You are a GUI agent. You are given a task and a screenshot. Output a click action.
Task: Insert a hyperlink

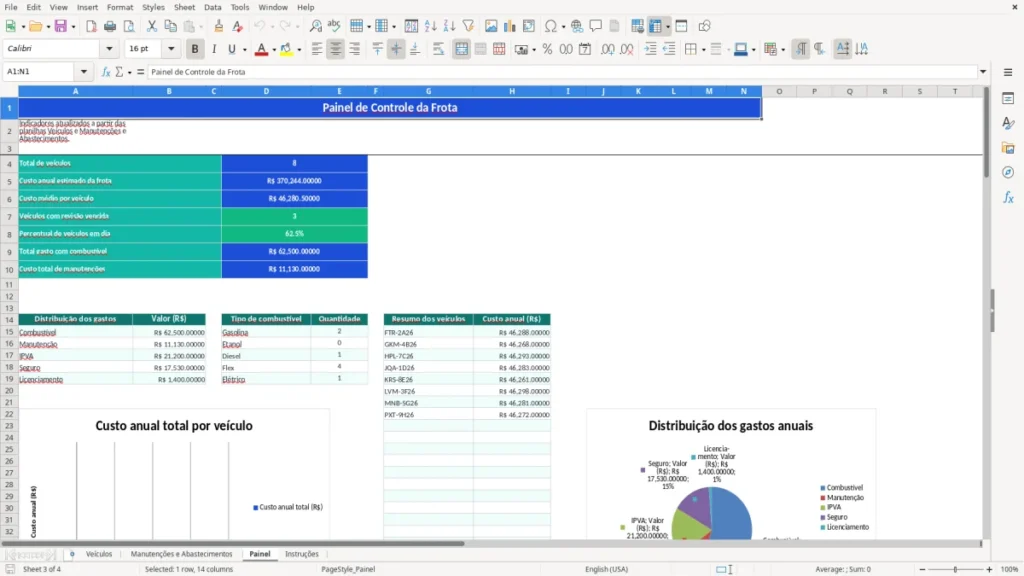click(x=577, y=26)
